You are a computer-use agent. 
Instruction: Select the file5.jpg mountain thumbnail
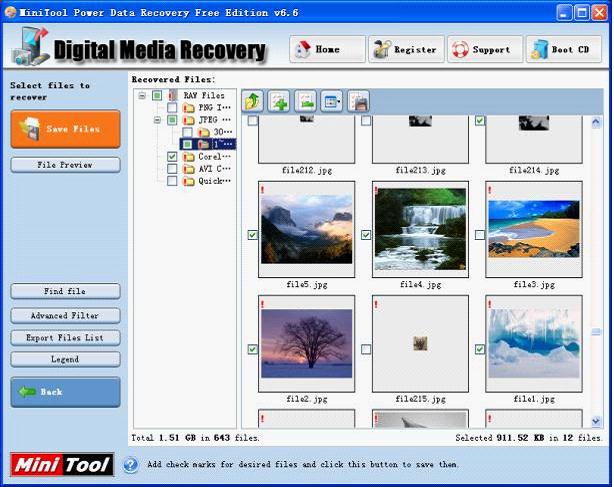click(307, 229)
